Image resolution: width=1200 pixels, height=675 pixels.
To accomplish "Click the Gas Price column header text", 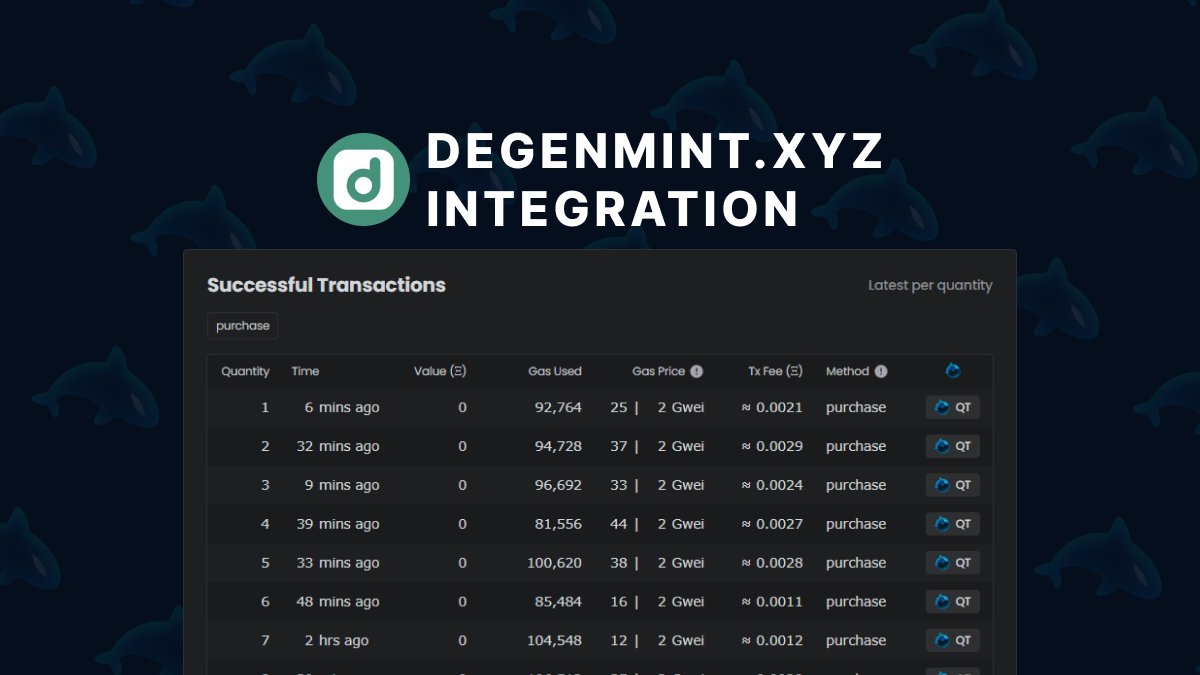I will [x=659, y=371].
